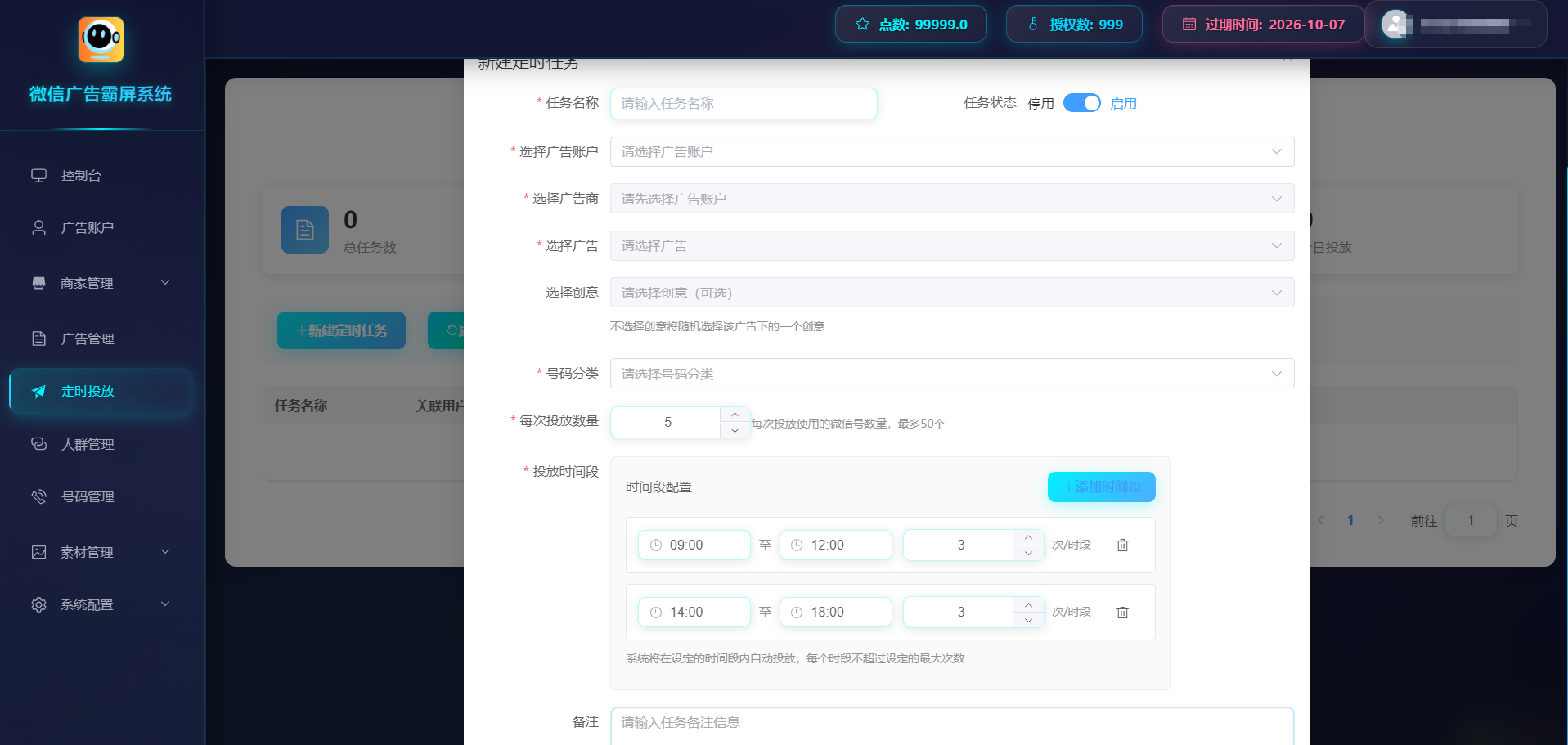Open the 控制台 dashboard page
Image resolution: width=1568 pixels, height=745 pixels.
(81, 176)
